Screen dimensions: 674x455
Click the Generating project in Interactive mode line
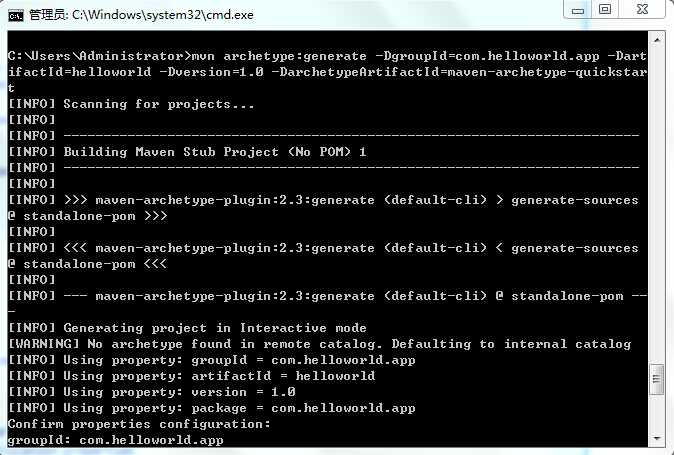click(x=187, y=328)
